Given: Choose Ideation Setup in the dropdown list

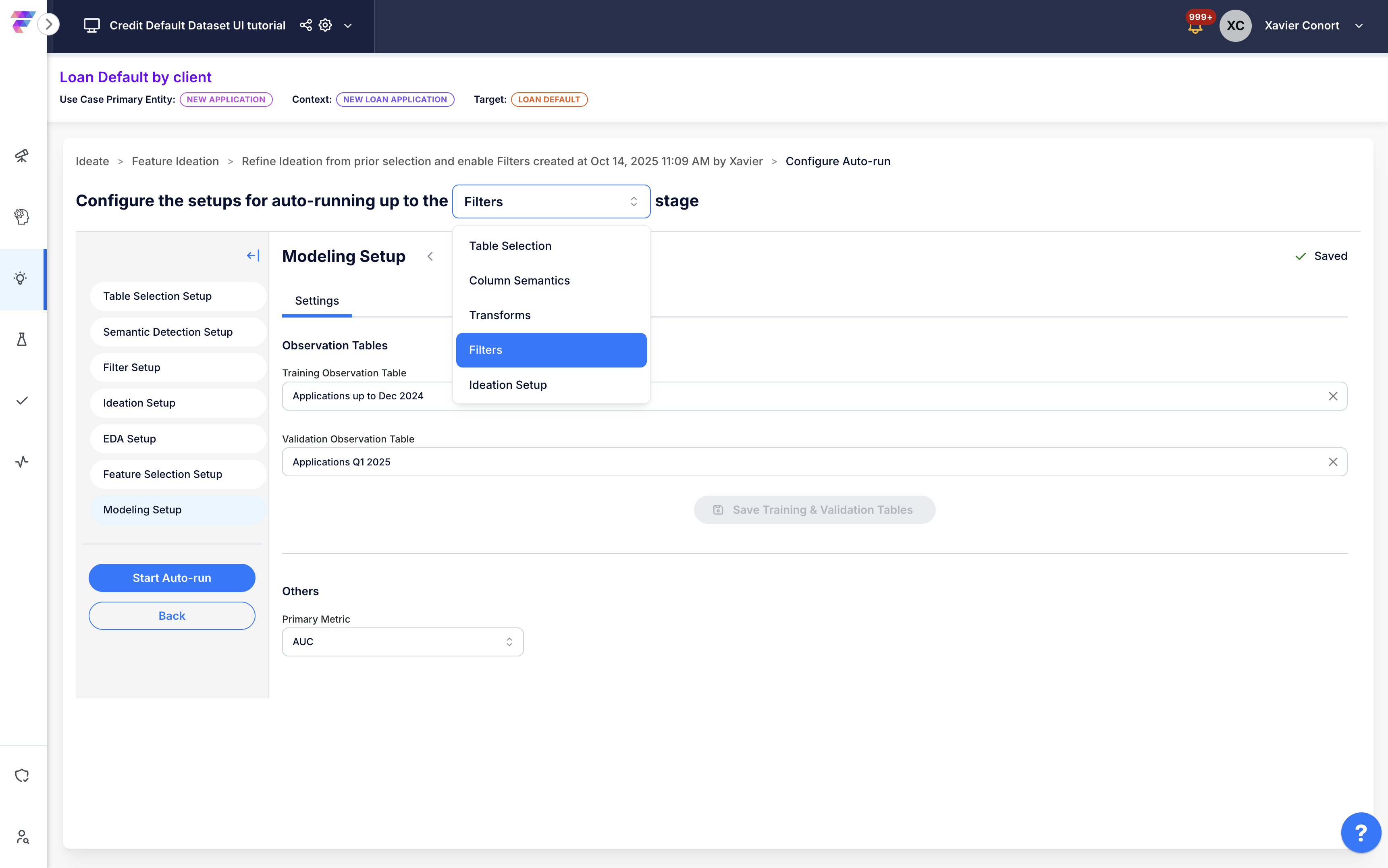Looking at the screenshot, I should 507,384.
